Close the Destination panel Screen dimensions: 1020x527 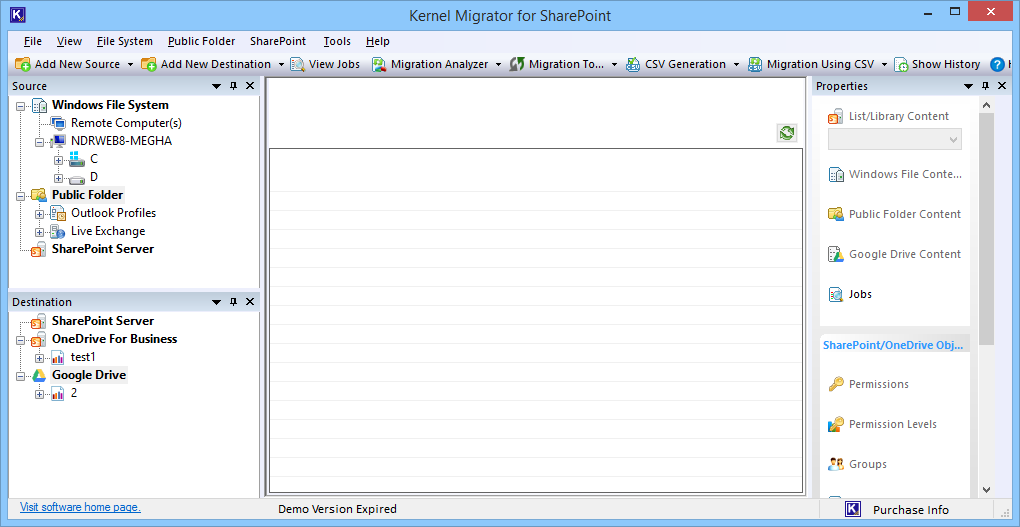pos(250,302)
